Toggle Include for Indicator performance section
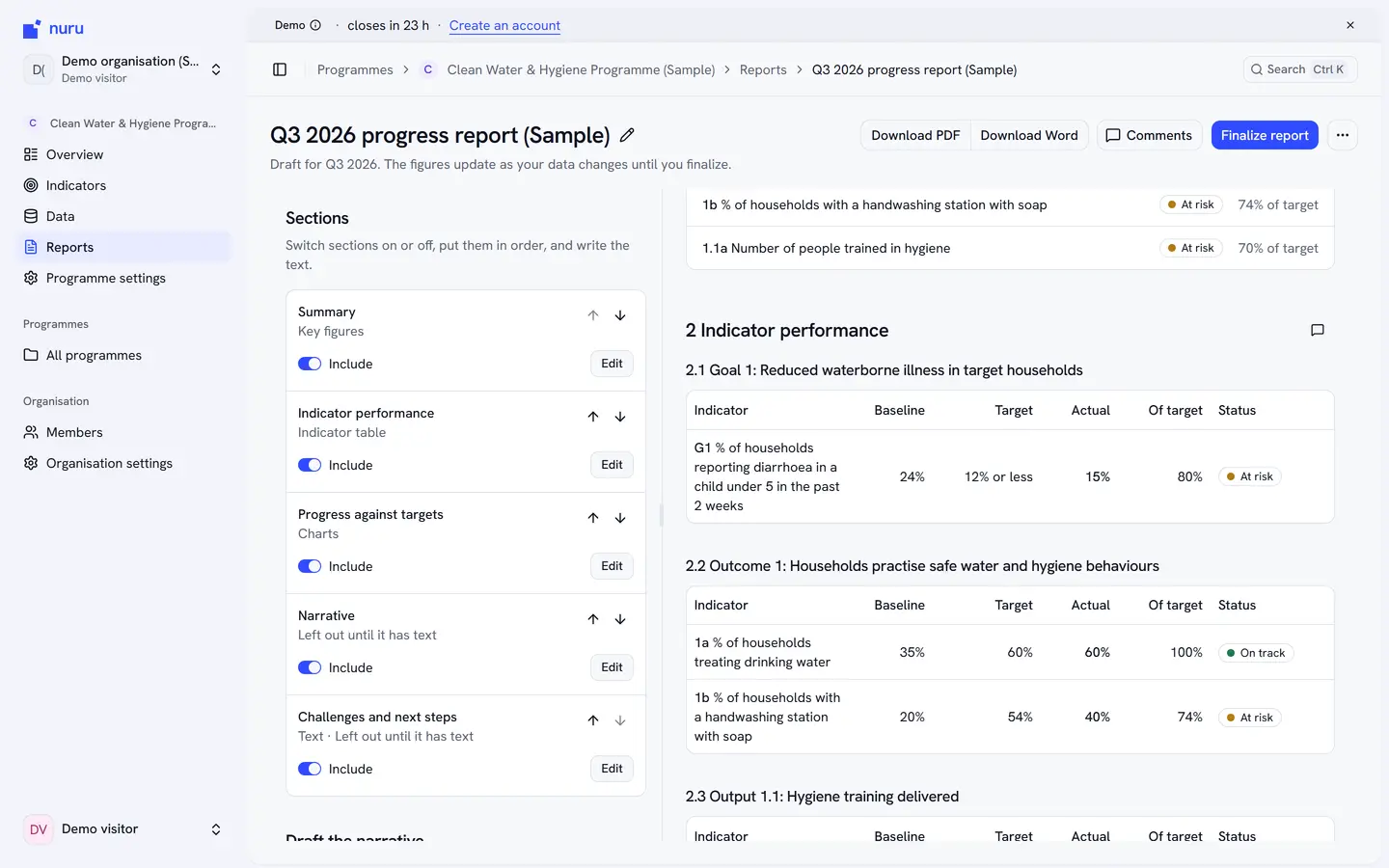The image size is (1389, 868). pyautogui.click(x=310, y=465)
